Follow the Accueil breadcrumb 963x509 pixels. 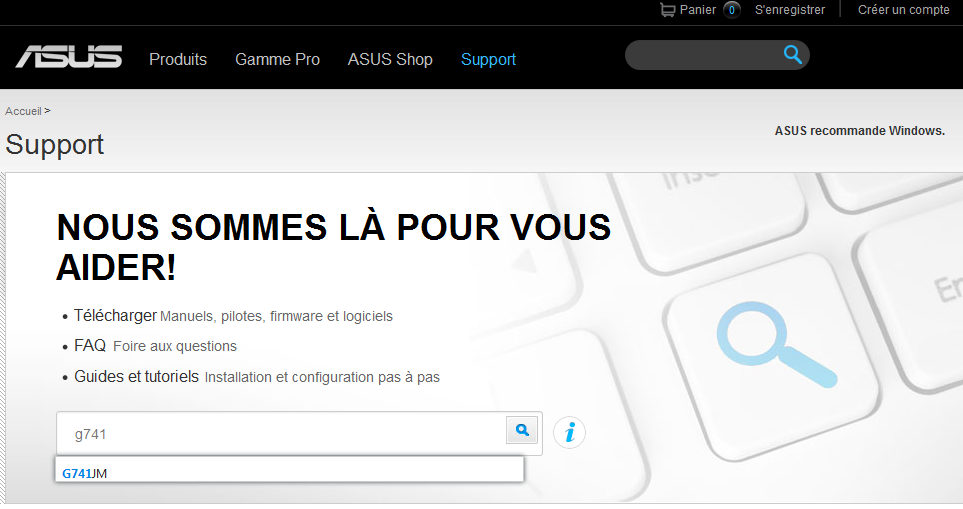[23, 111]
